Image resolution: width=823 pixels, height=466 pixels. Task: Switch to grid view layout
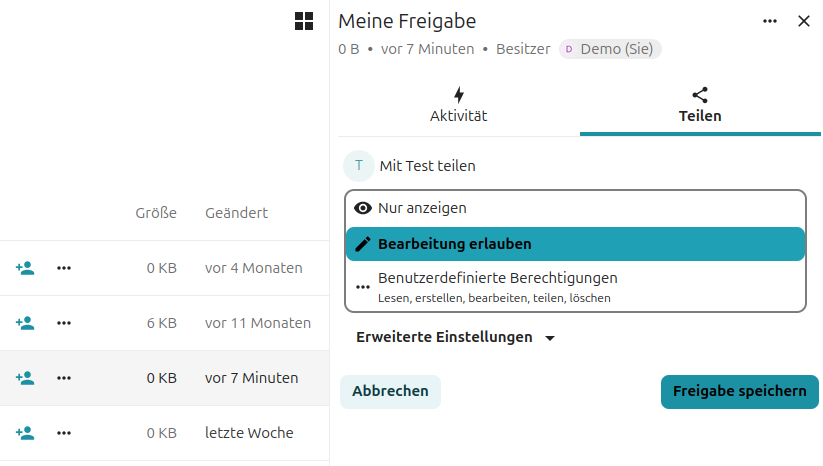(x=304, y=21)
